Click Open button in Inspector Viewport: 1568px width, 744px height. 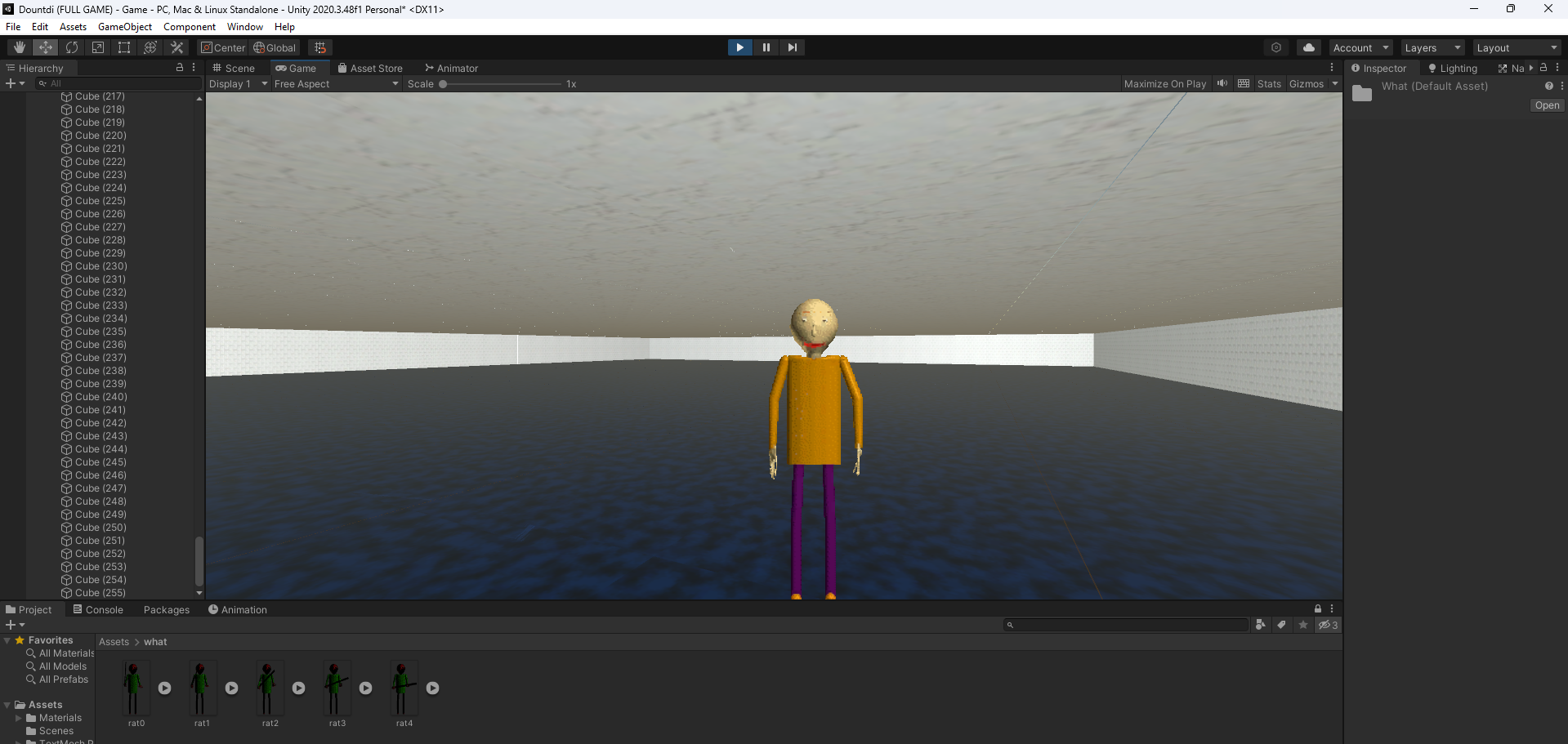pyautogui.click(x=1547, y=105)
